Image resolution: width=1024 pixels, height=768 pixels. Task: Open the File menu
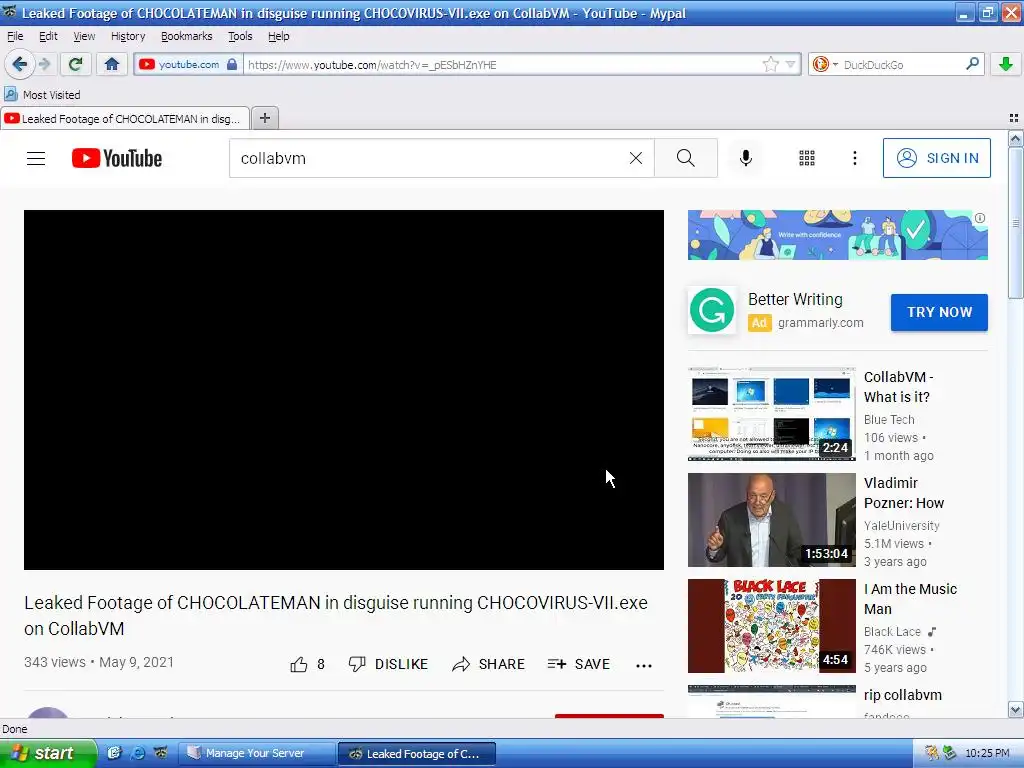pos(15,36)
